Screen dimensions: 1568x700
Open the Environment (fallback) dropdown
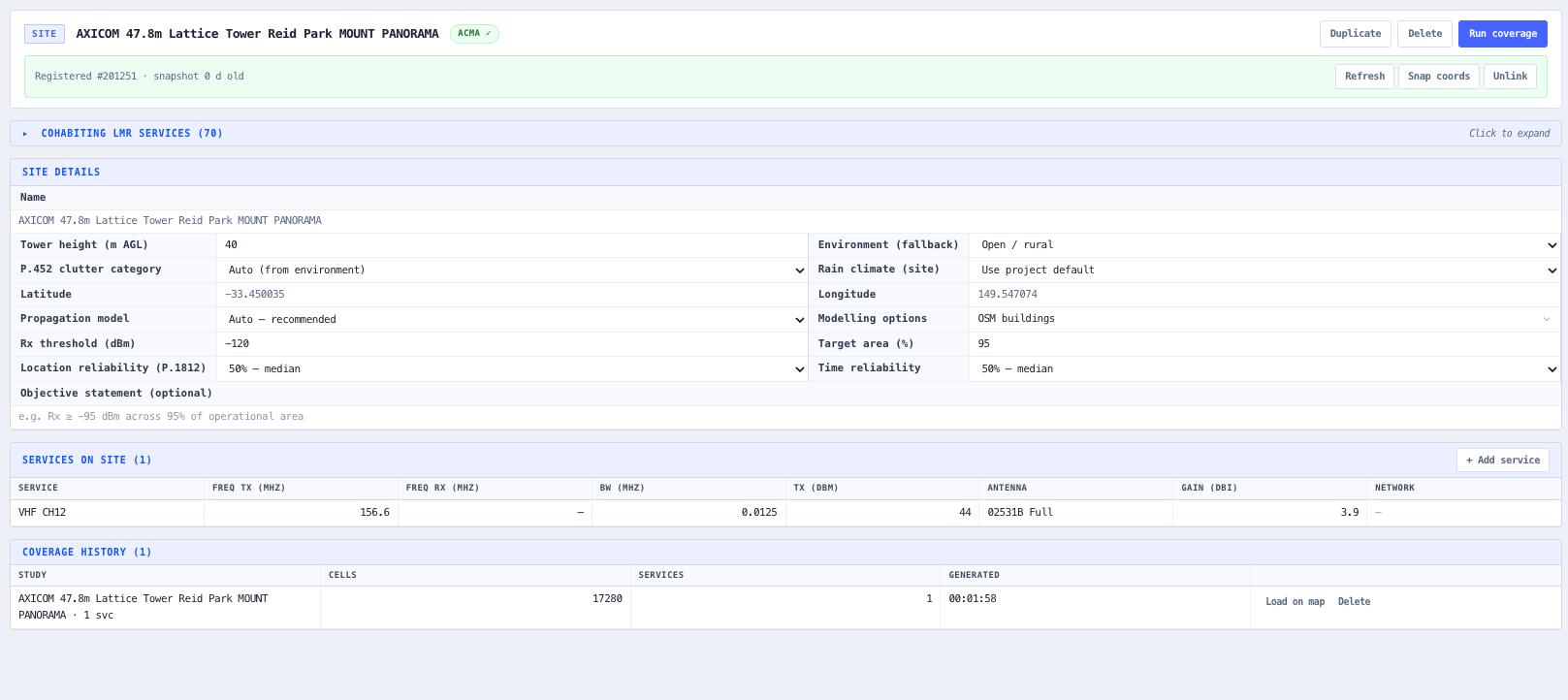[x=1264, y=245]
